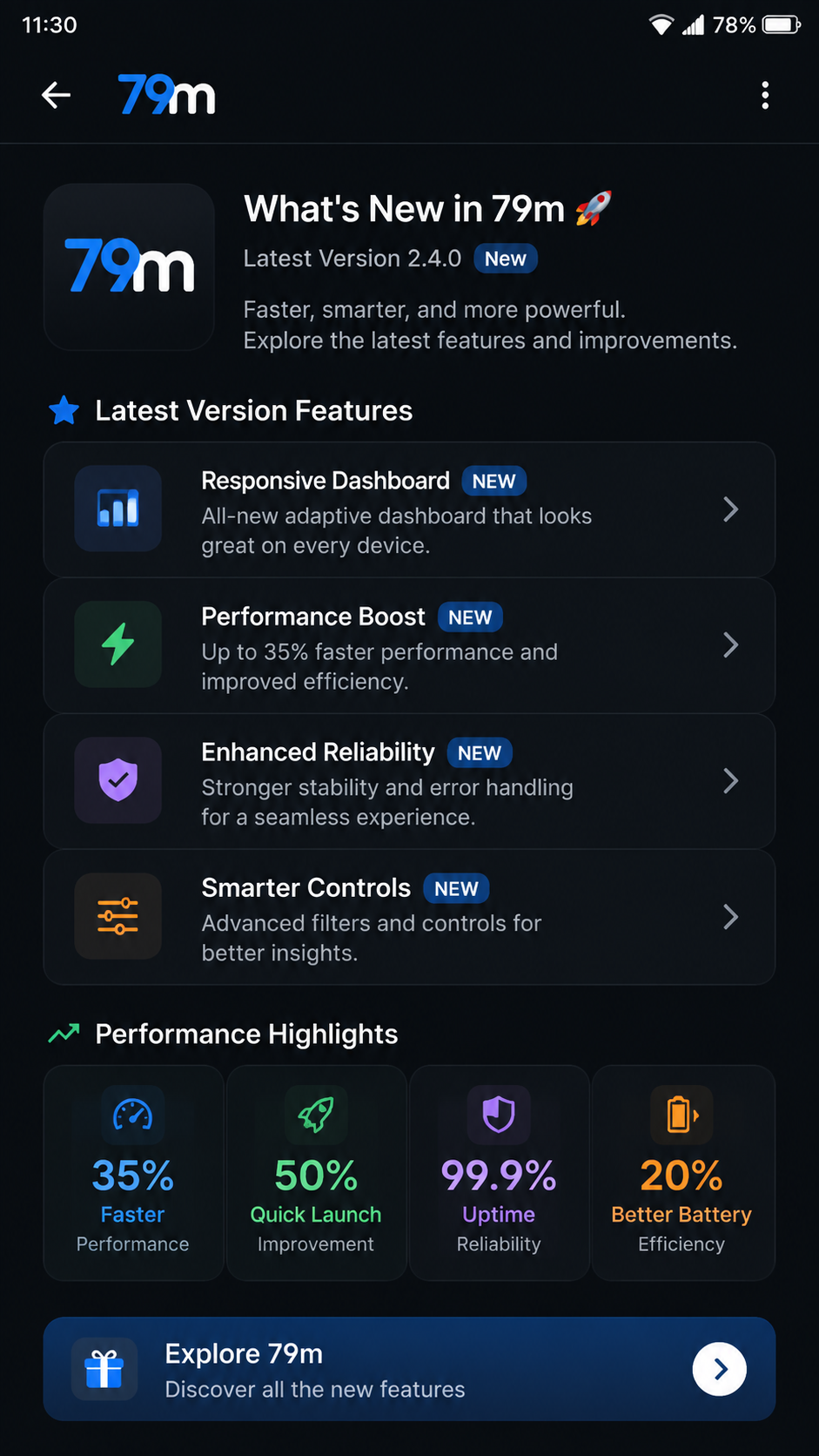Tap the large 79m app logo tile
819x1456 pixels.
pos(129,266)
